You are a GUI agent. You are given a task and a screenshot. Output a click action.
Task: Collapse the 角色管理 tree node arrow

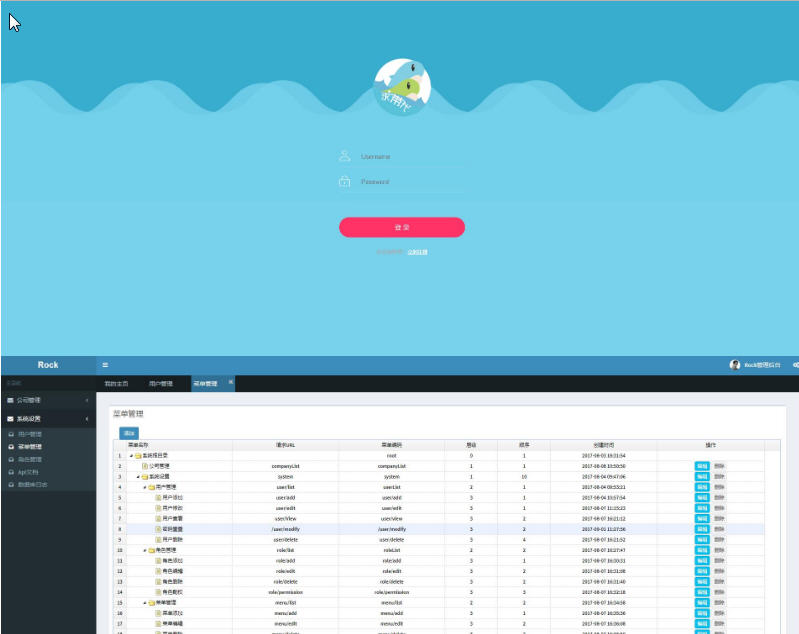[145, 550]
